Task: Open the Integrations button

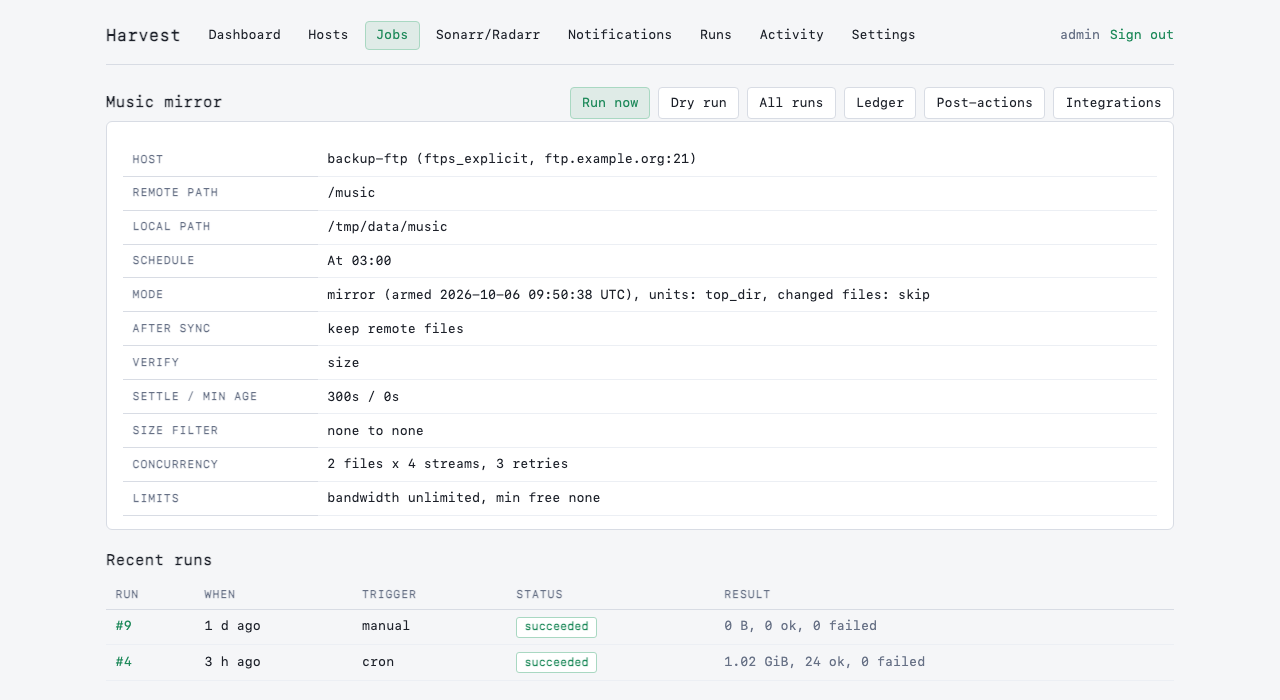Action: tap(1113, 103)
